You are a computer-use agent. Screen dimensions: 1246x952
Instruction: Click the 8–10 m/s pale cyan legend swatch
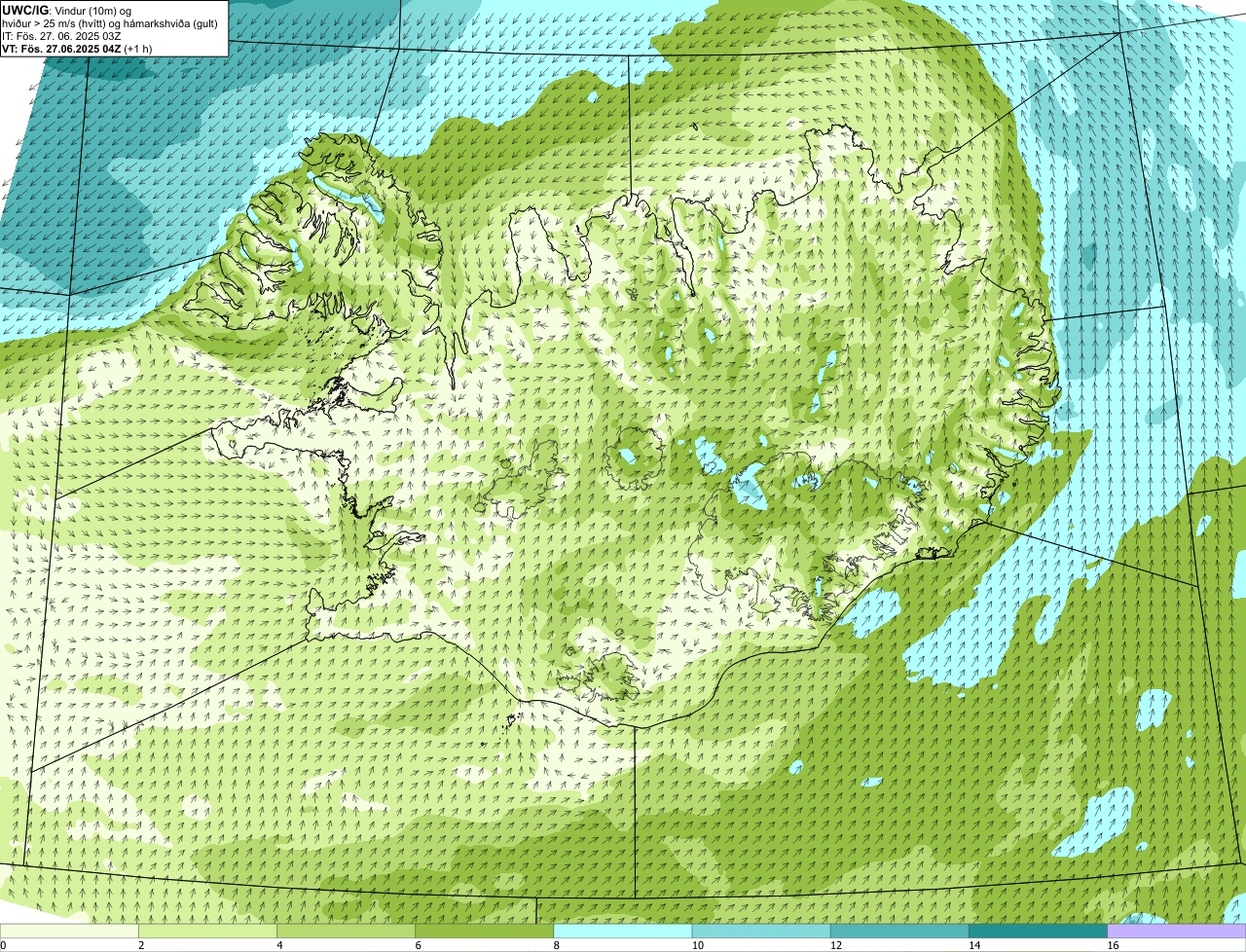click(623, 931)
